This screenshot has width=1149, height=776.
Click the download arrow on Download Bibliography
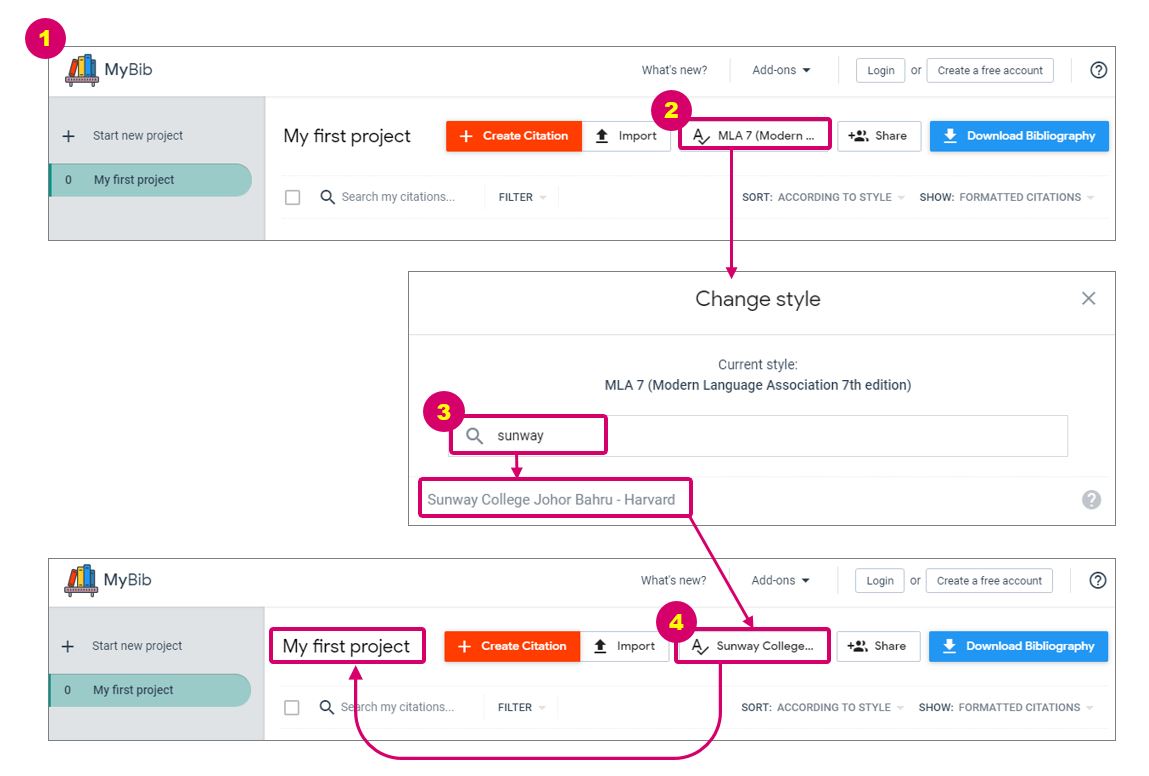(951, 135)
